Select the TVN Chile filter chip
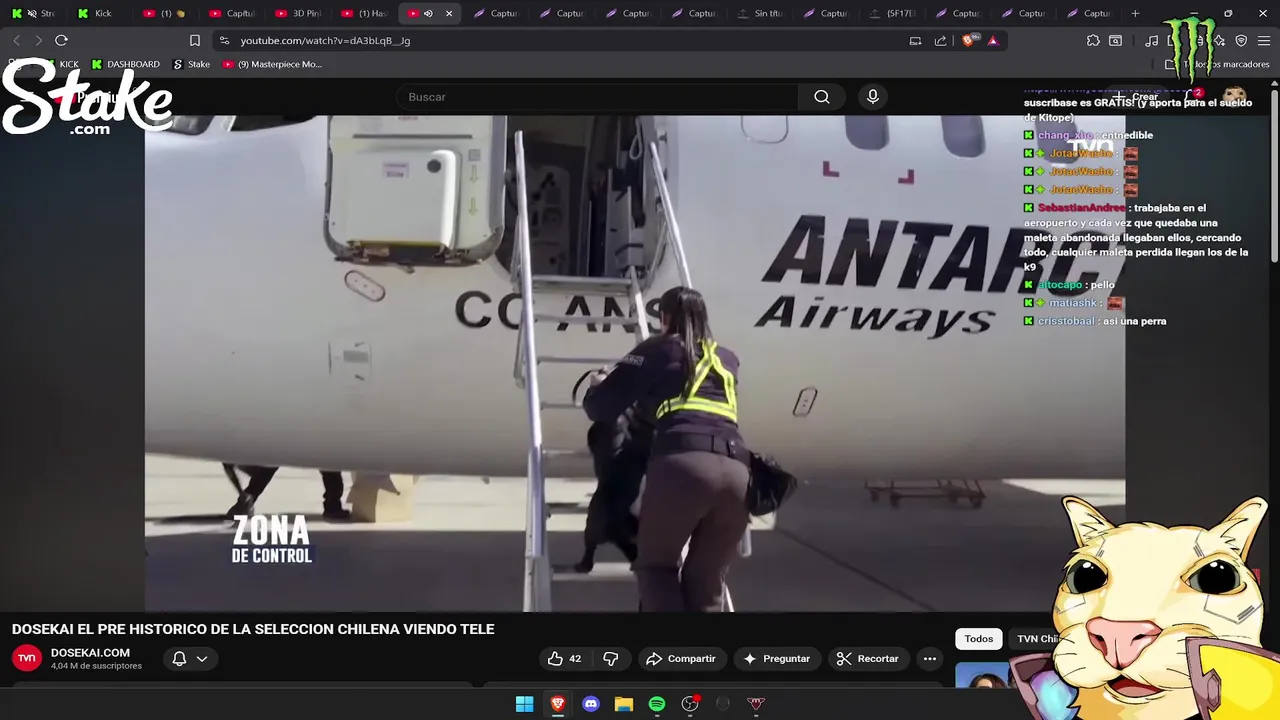The width and height of the screenshot is (1280, 720). 1037,639
